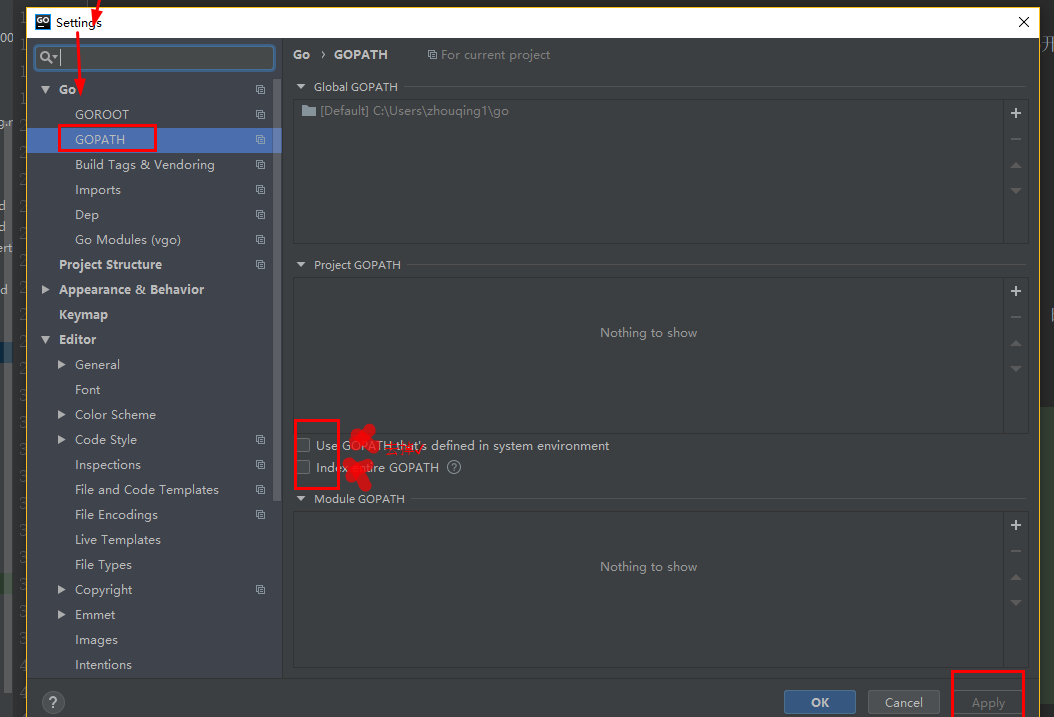Image resolution: width=1054 pixels, height=717 pixels.
Task: Open help for Index entire GOPATH option
Action: 454,467
